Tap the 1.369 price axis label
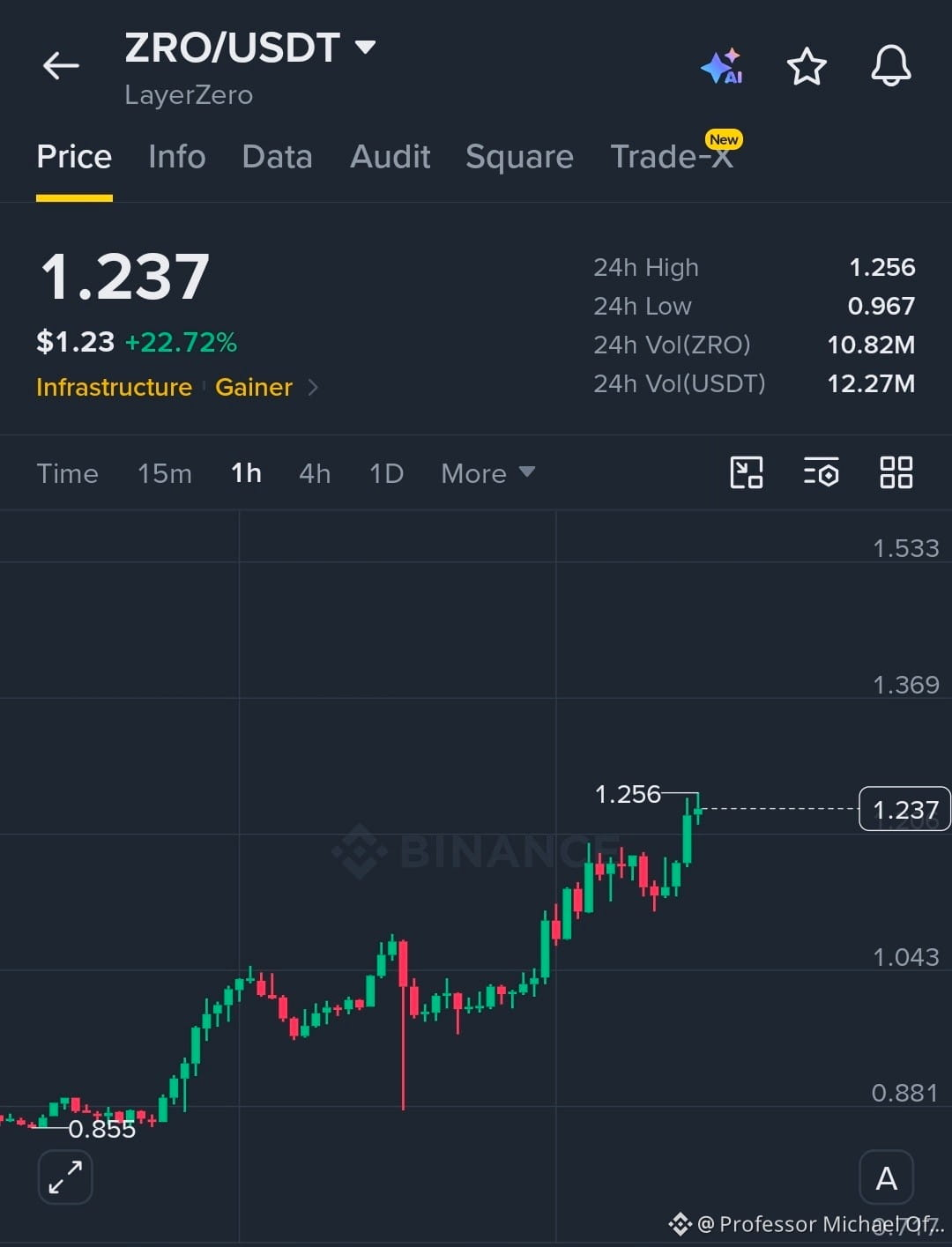 906,685
